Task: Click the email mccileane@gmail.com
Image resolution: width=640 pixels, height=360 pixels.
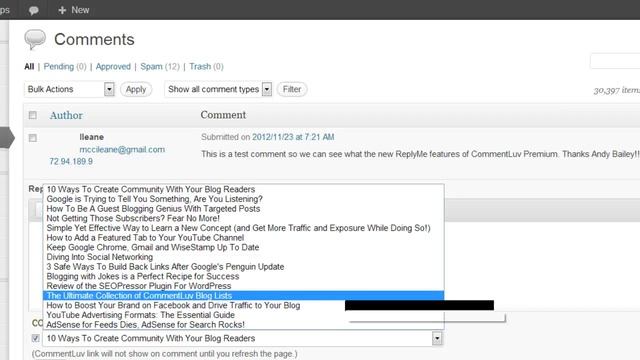Action: pyautogui.click(x=122, y=149)
